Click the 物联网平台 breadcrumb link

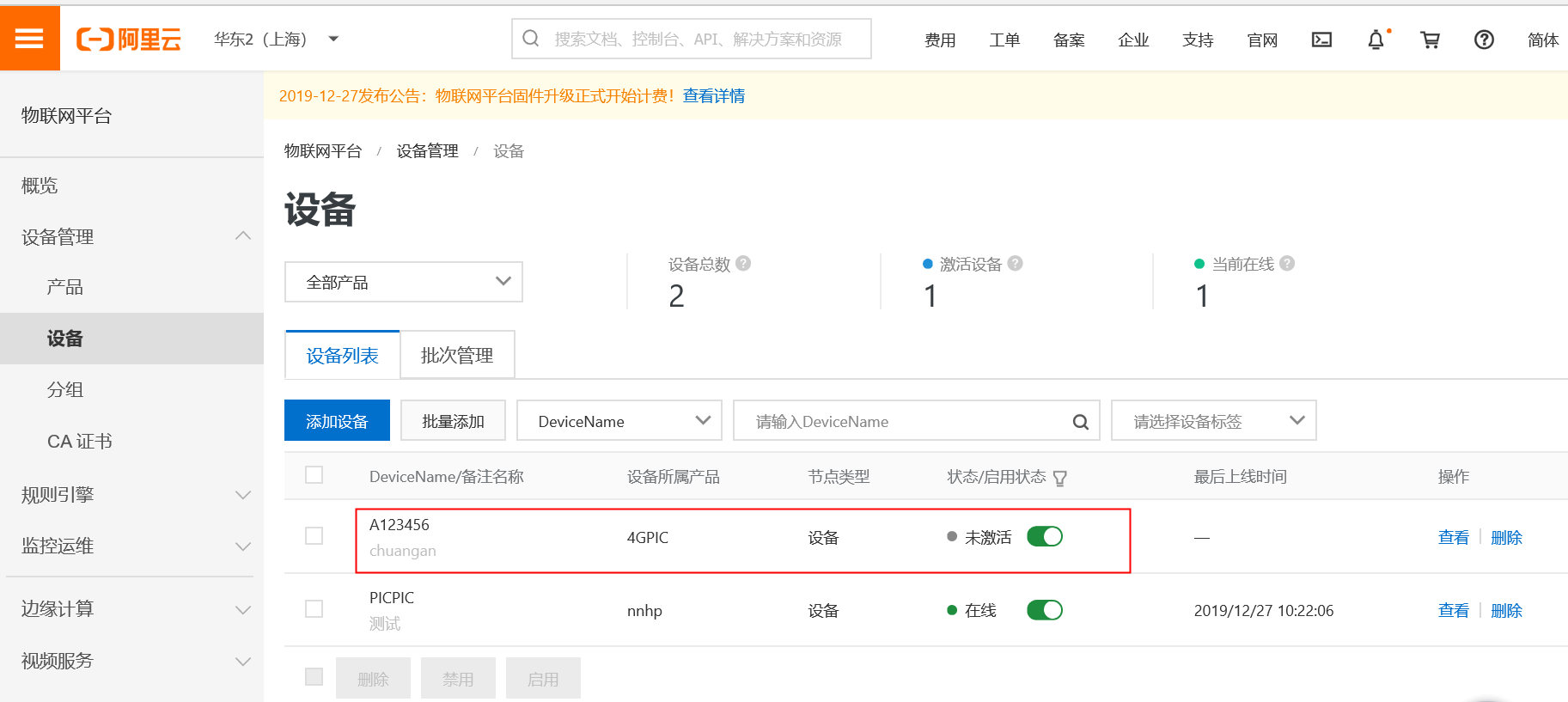point(323,151)
